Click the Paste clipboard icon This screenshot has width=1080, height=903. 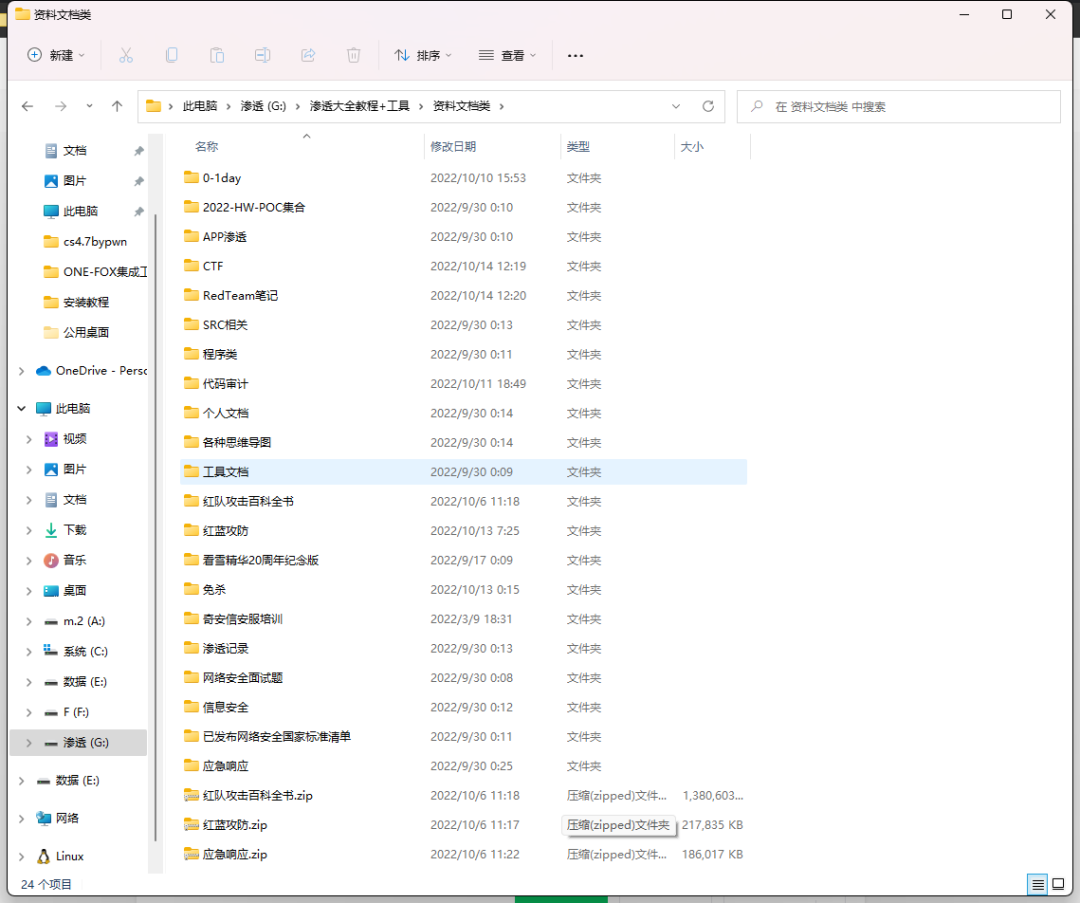217,55
